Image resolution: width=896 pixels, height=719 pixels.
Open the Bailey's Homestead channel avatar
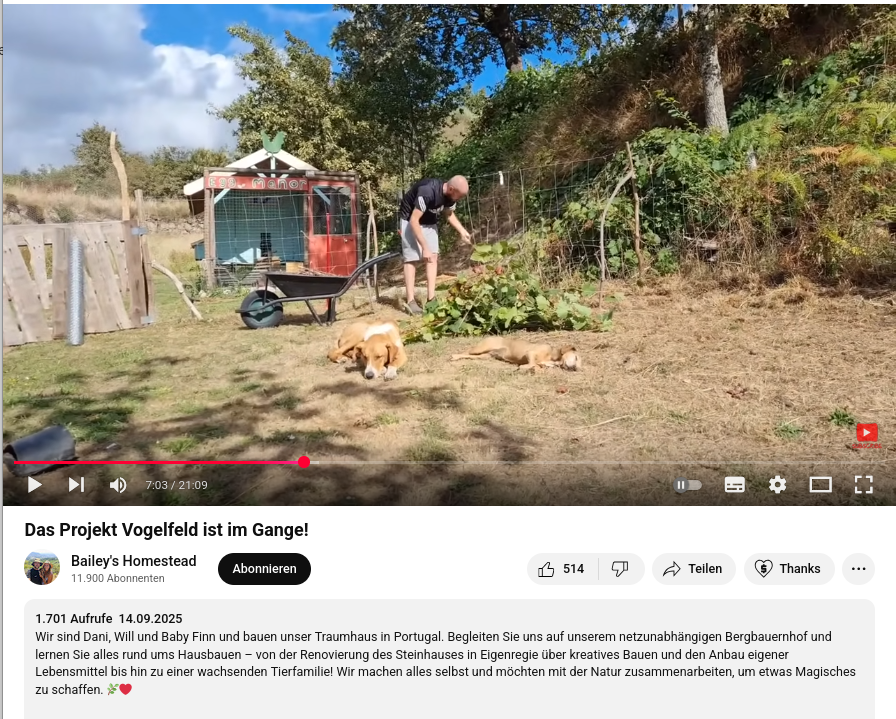click(x=42, y=568)
